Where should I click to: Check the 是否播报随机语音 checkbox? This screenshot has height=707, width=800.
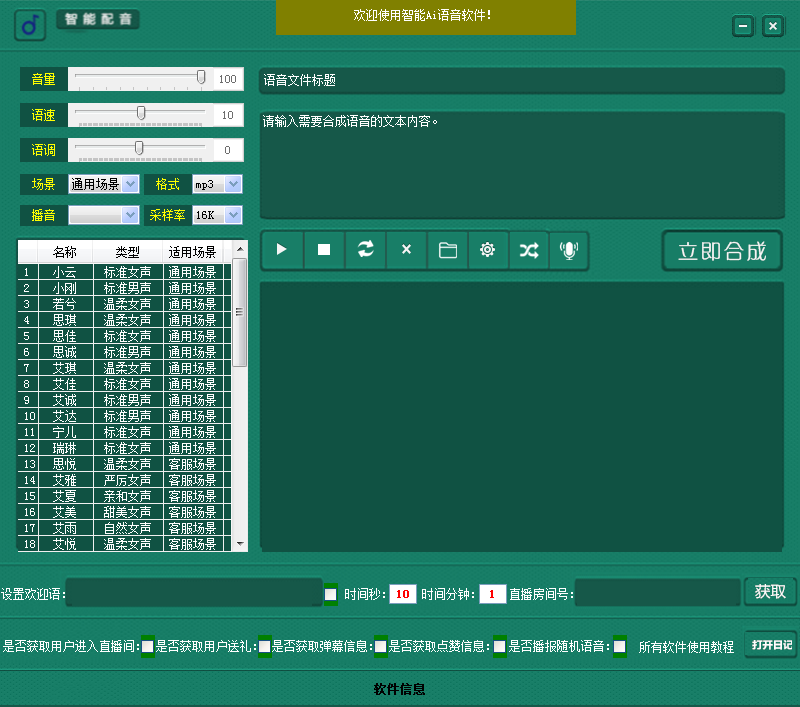point(620,647)
